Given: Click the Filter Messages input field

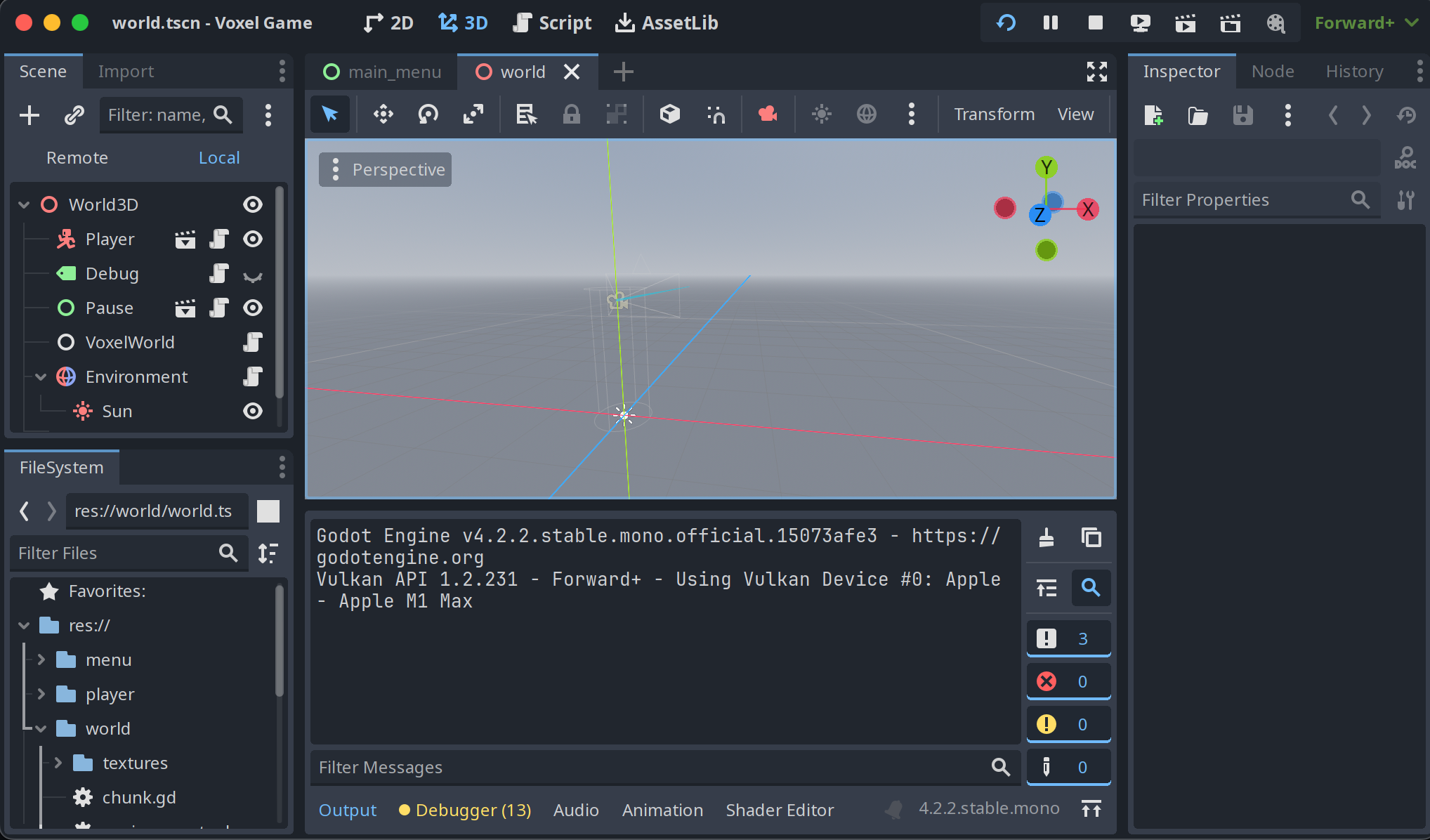Looking at the screenshot, I should click(650, 768).
